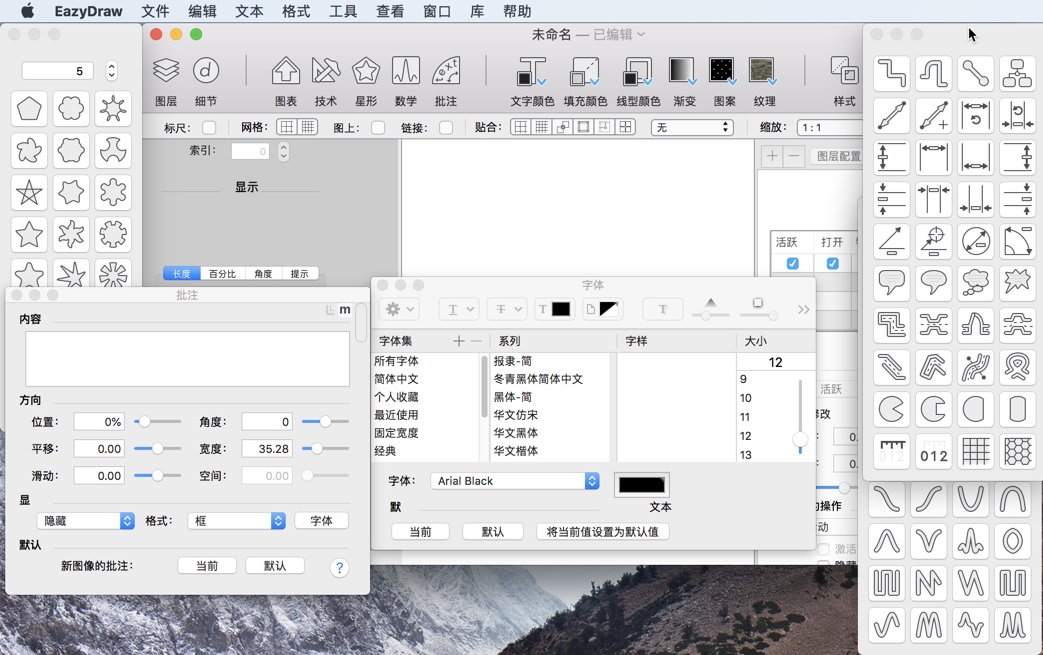This screenshot has height=655, width=1043.
Task: Open the 数学 math tools icon
Action: coord(405,70)
